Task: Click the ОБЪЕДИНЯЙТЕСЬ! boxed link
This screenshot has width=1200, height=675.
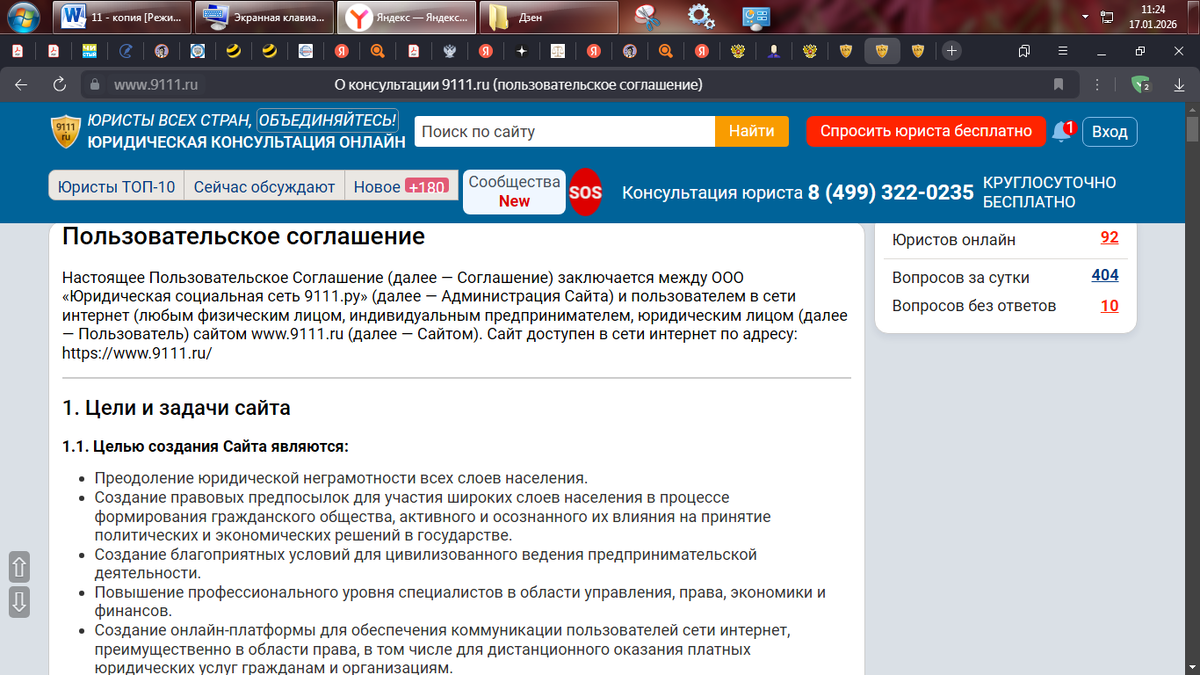Action: point(327,120)
